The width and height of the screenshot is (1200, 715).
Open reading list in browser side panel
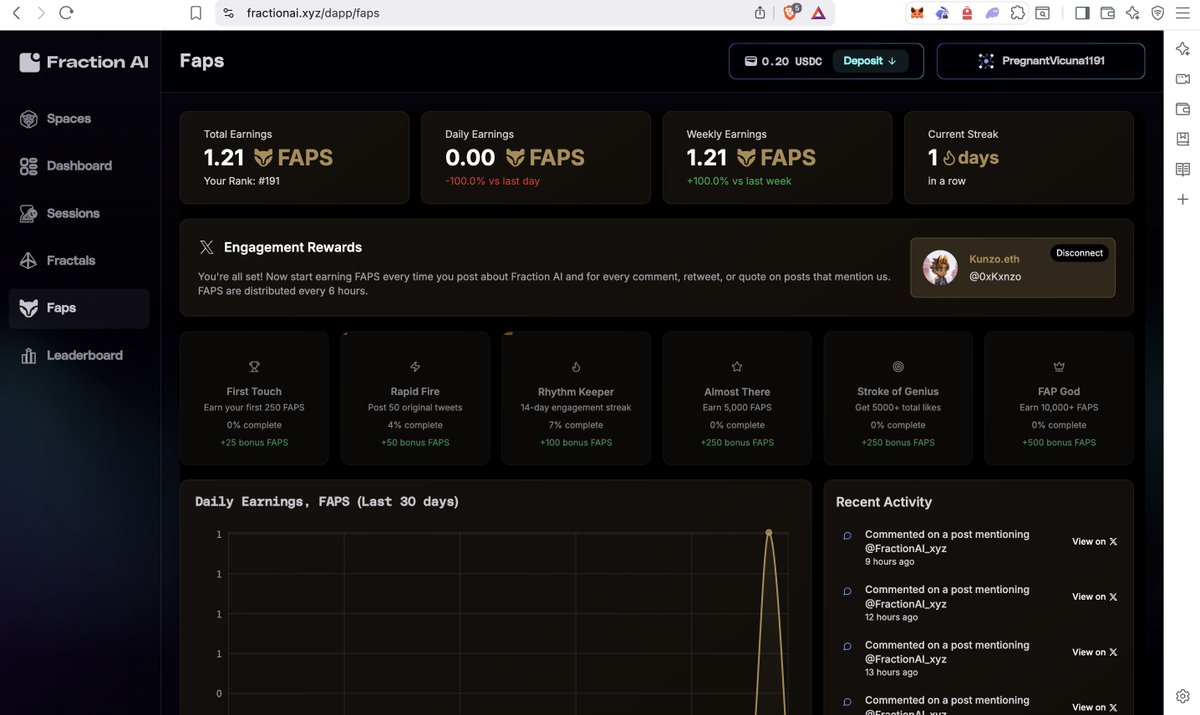pos(1183,169)
